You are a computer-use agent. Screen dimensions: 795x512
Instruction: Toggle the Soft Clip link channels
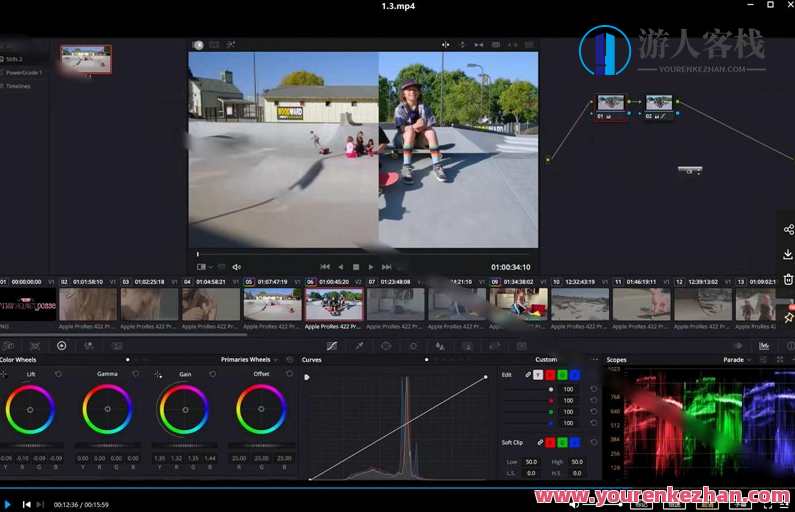tap(541, 442)
